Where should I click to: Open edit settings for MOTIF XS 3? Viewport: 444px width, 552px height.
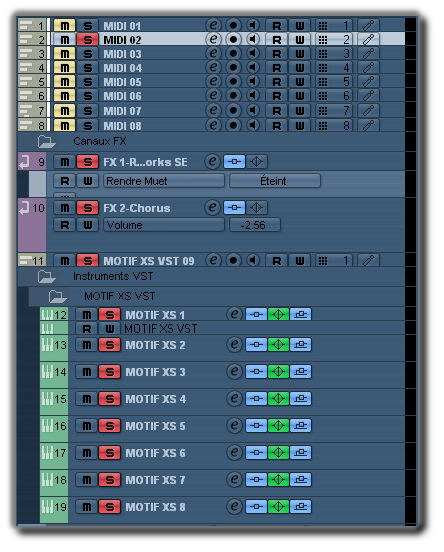(x=234, y=371)
